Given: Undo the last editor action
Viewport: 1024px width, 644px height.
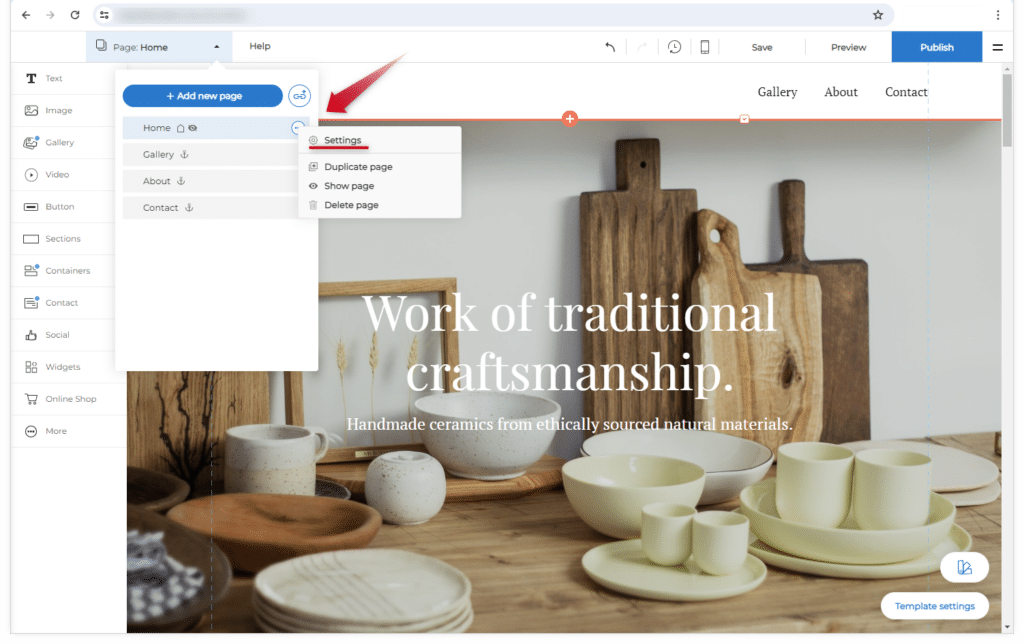Looking at the screenshot, I should (x=610, y=47).
